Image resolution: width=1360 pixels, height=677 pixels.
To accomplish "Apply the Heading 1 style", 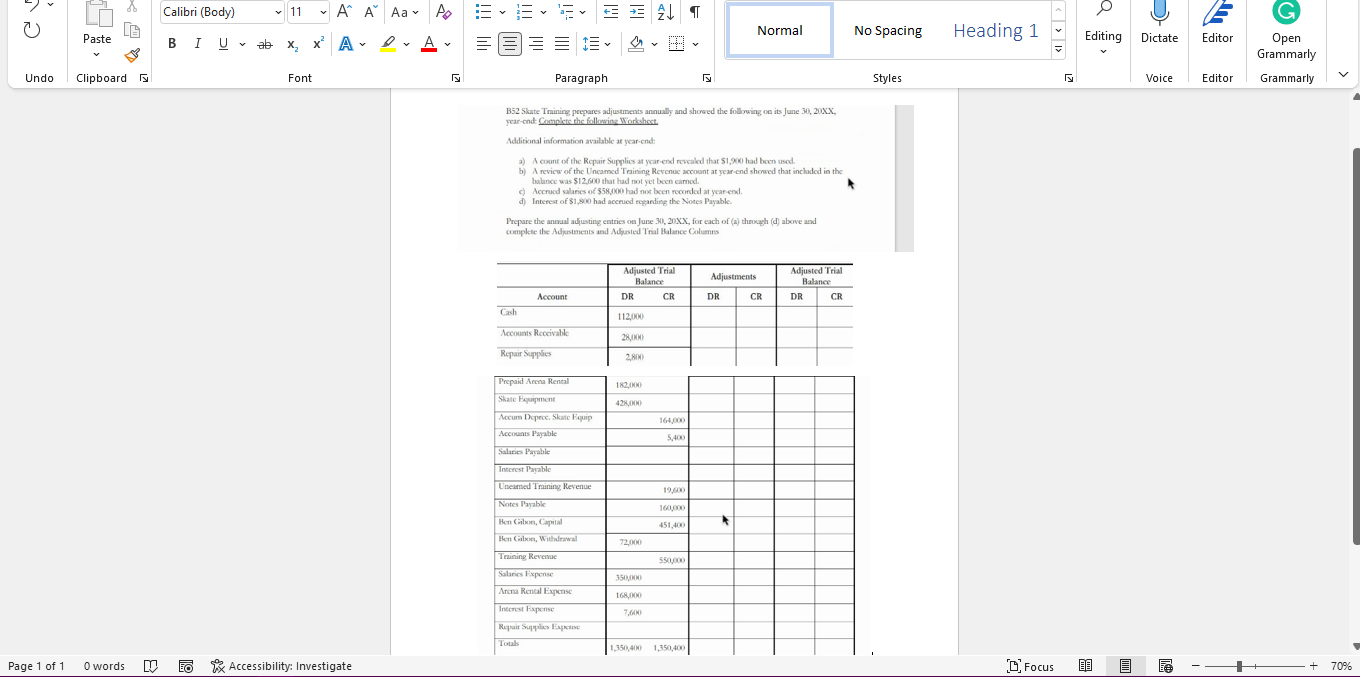I will coord(995,30).
